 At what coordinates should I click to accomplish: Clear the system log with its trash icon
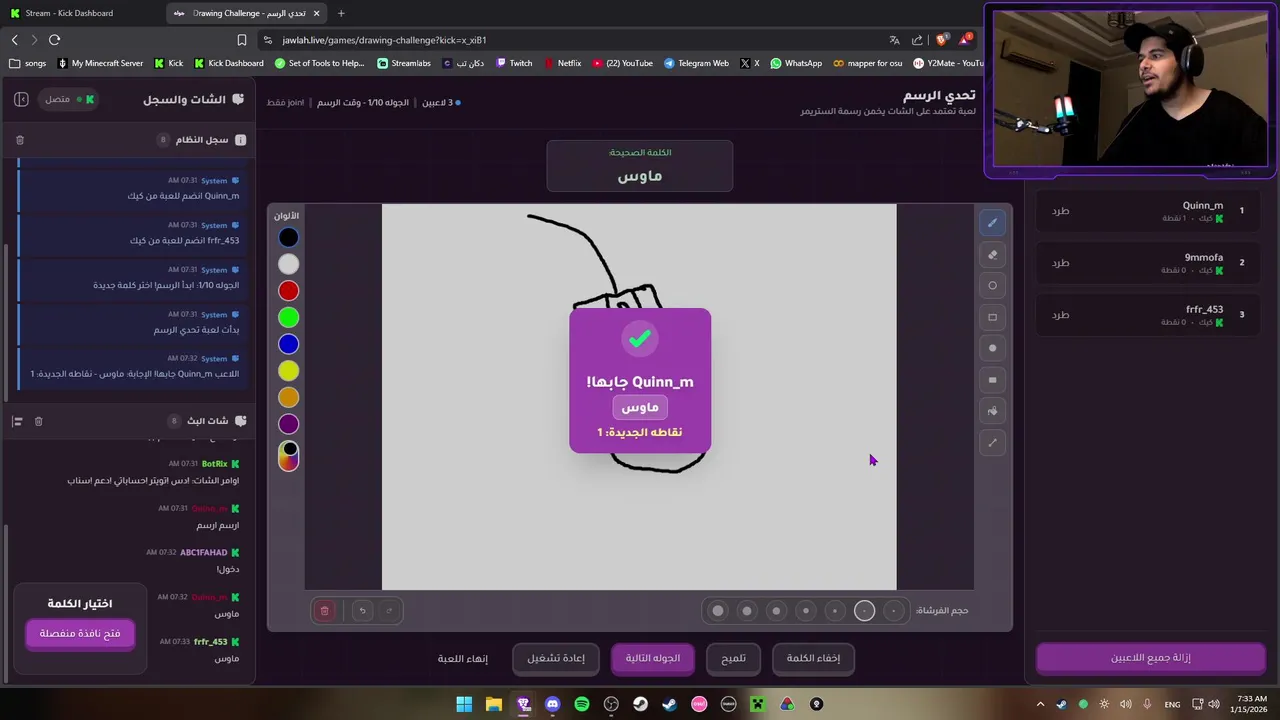tap(20, 140)
